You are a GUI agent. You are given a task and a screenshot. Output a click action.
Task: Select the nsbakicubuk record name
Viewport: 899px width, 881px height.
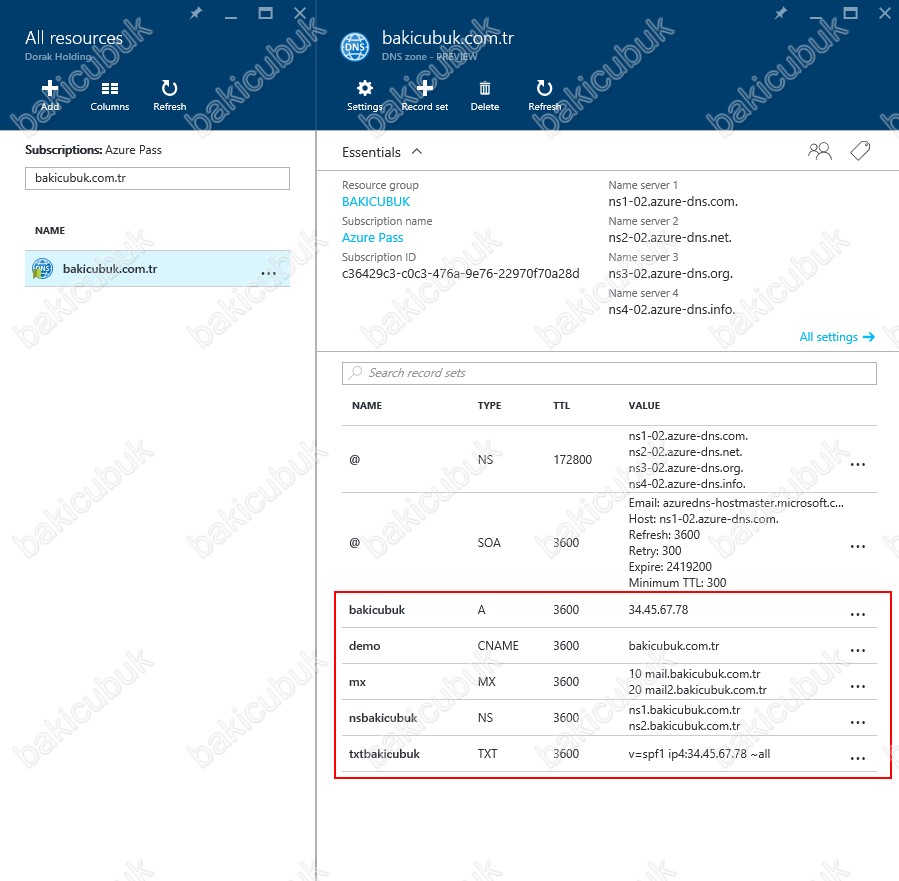383,718
